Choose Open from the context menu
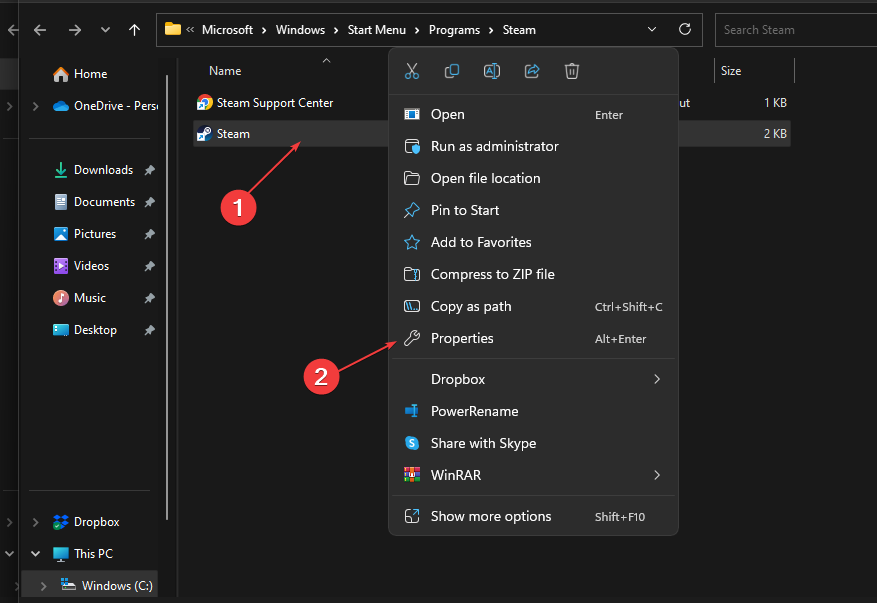 [x=533, y=114]
